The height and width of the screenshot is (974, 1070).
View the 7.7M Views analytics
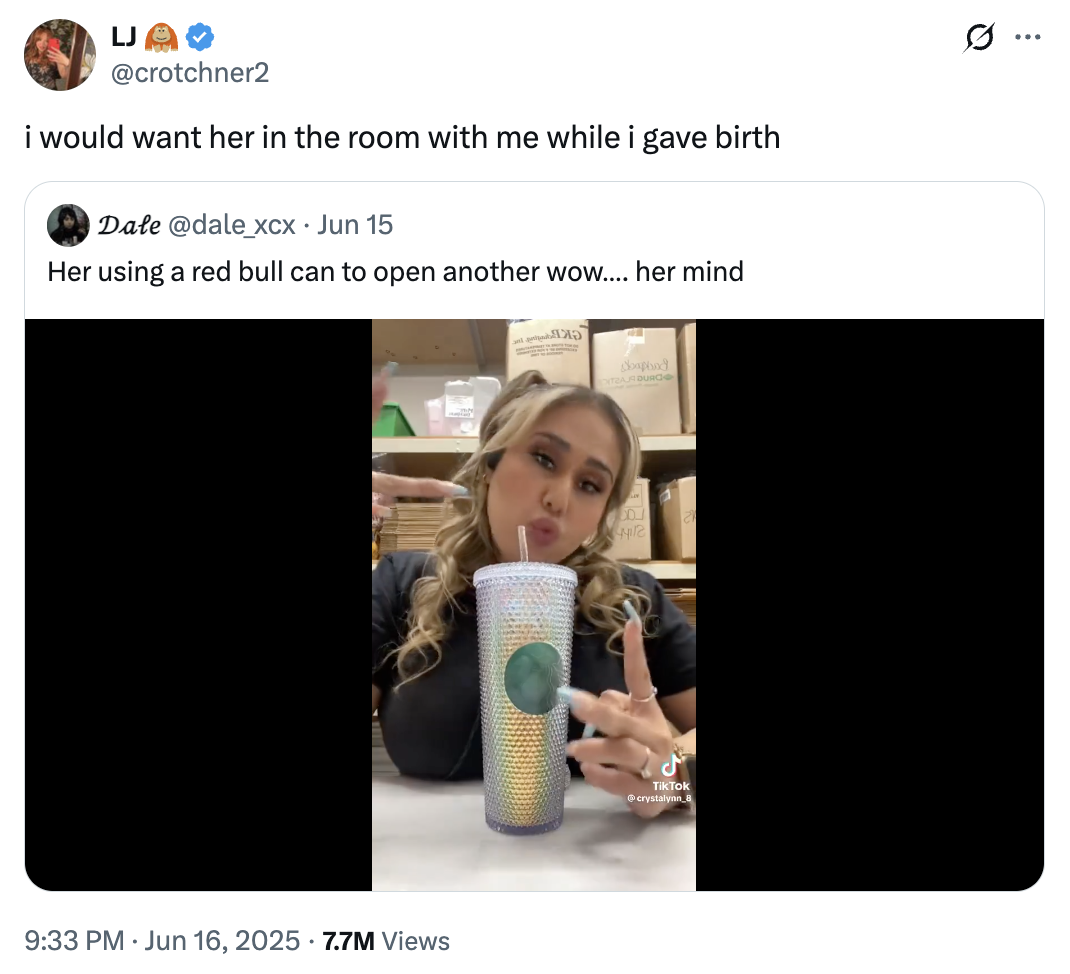(x=385, y=940)
